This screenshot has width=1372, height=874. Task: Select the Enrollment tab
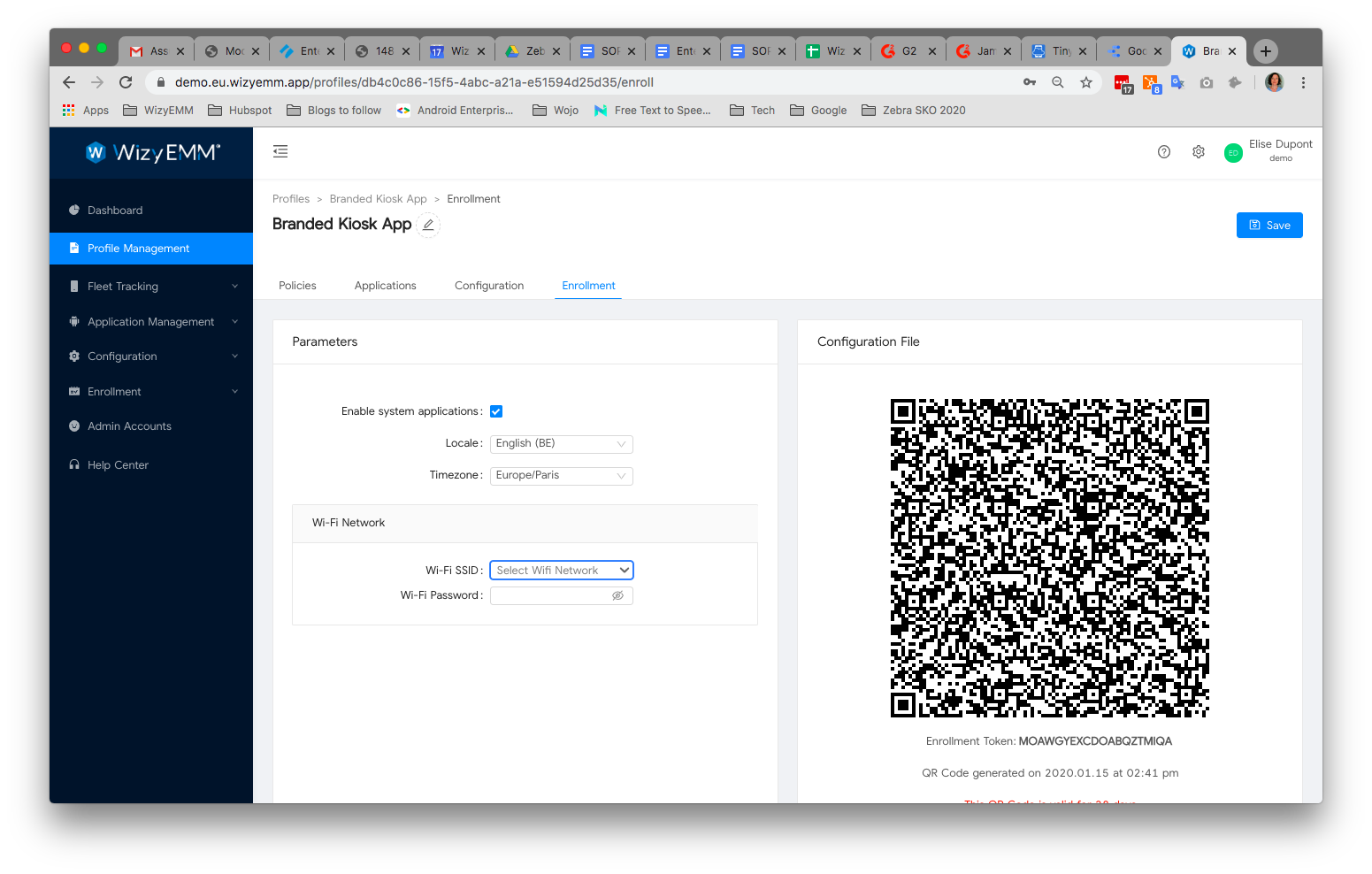tap(588, 286)
